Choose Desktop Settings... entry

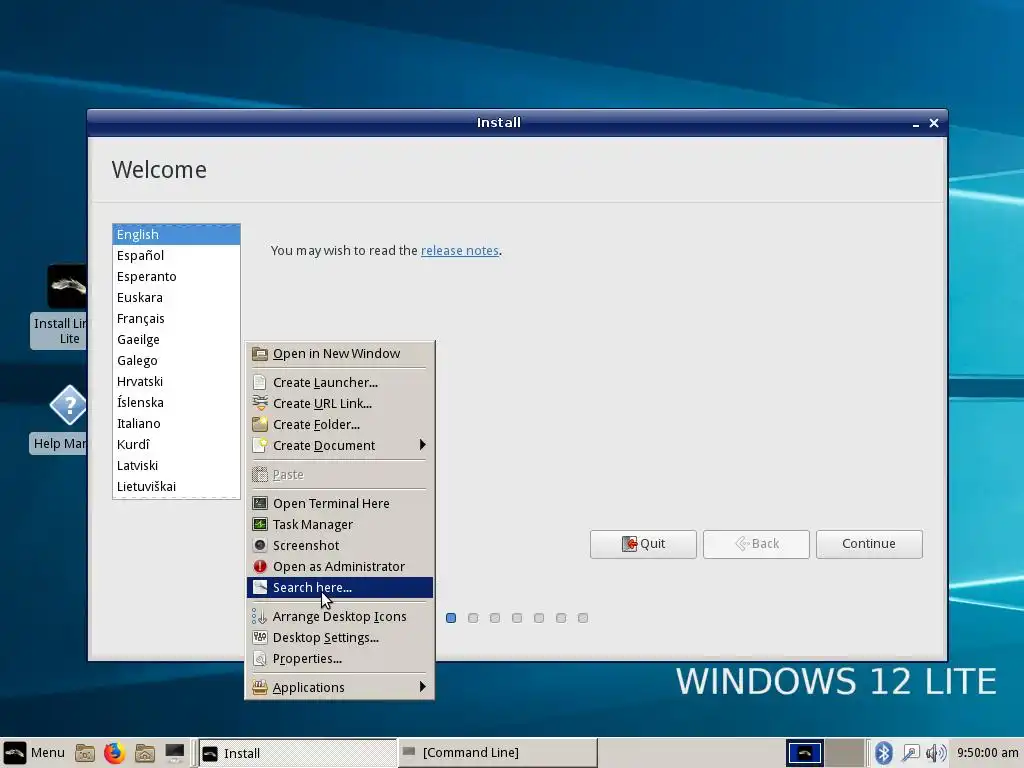[x=340, y=637]
